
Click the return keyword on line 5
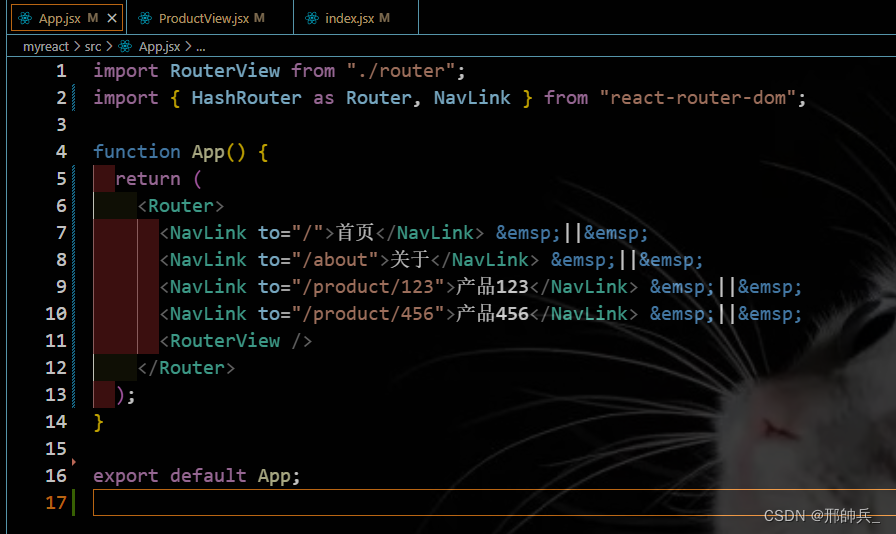[x=148, y=179]
